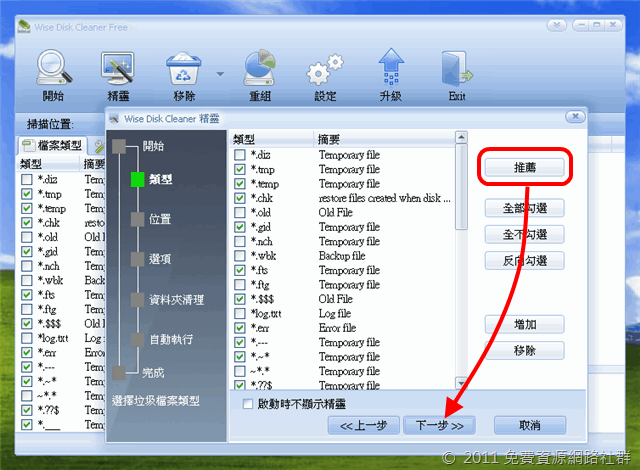Check the *.ftg checkbox in wizard list
This screenshot has height=470, width=640.
[240, 284]
